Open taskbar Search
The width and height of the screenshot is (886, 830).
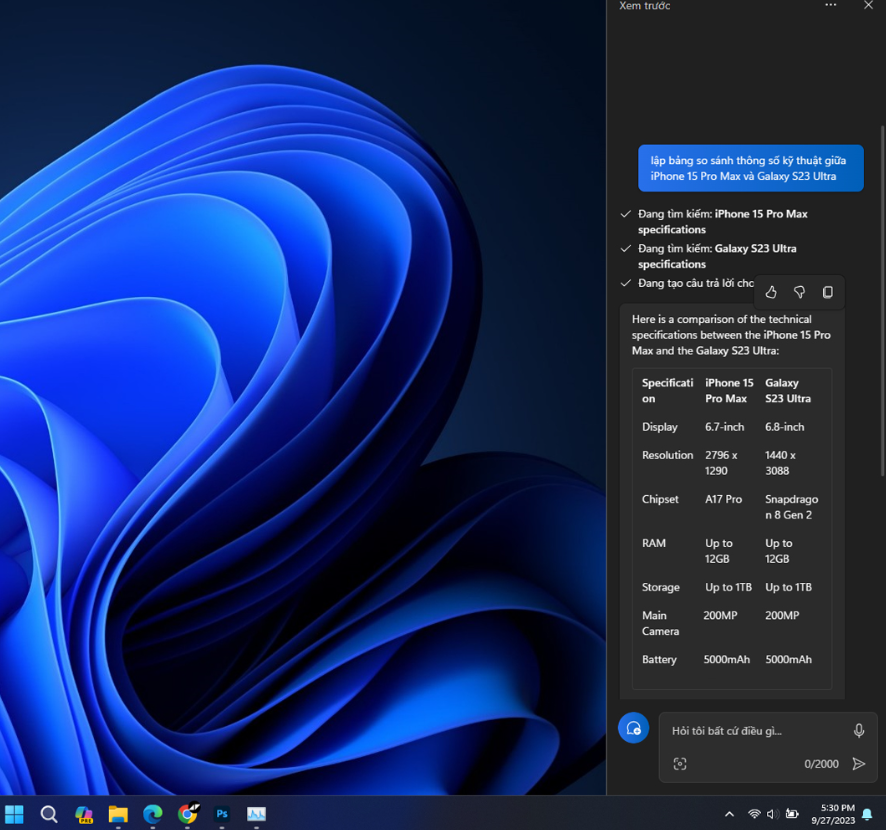[x=49, y=814]
